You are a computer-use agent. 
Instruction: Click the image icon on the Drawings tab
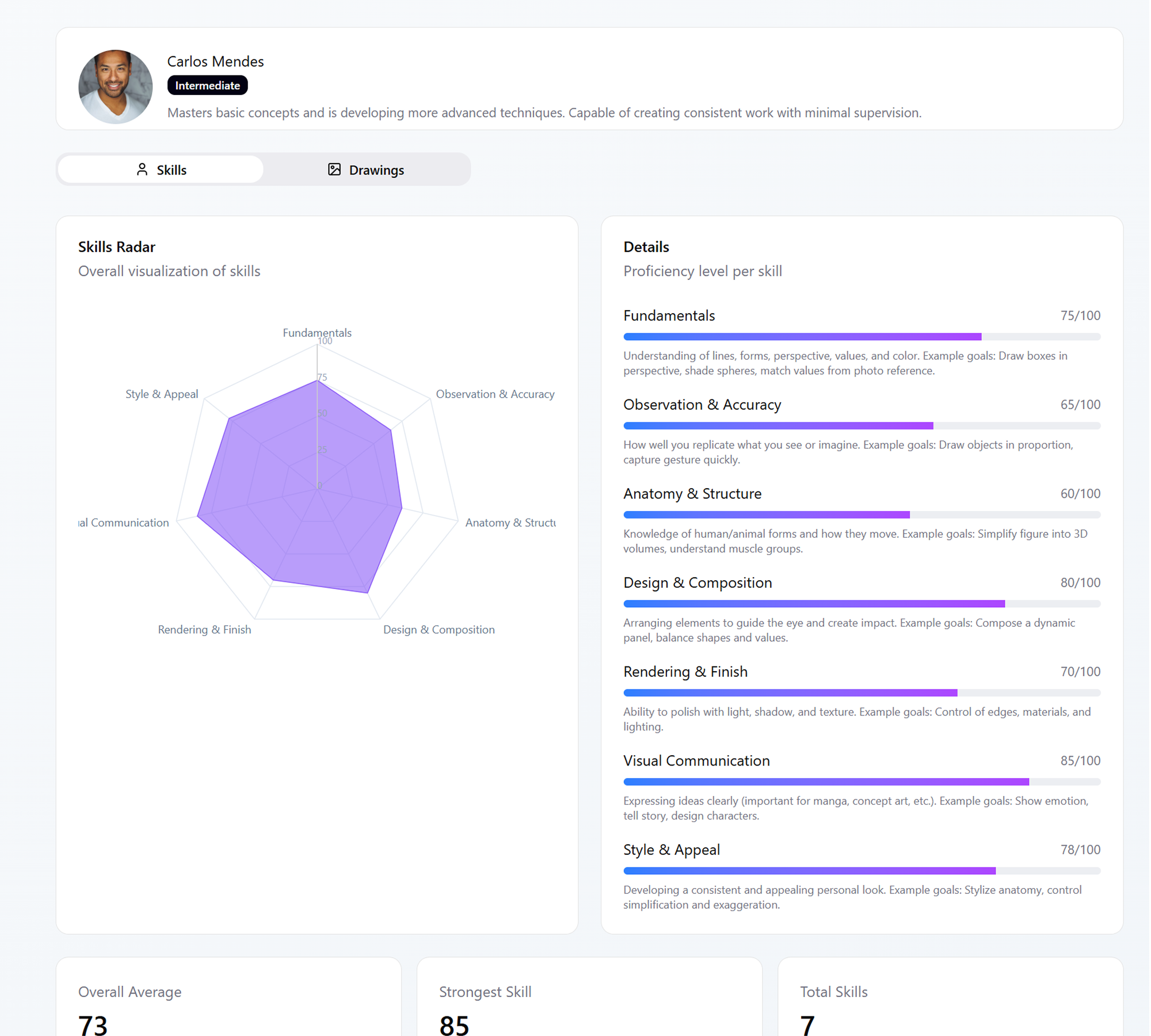334,169
